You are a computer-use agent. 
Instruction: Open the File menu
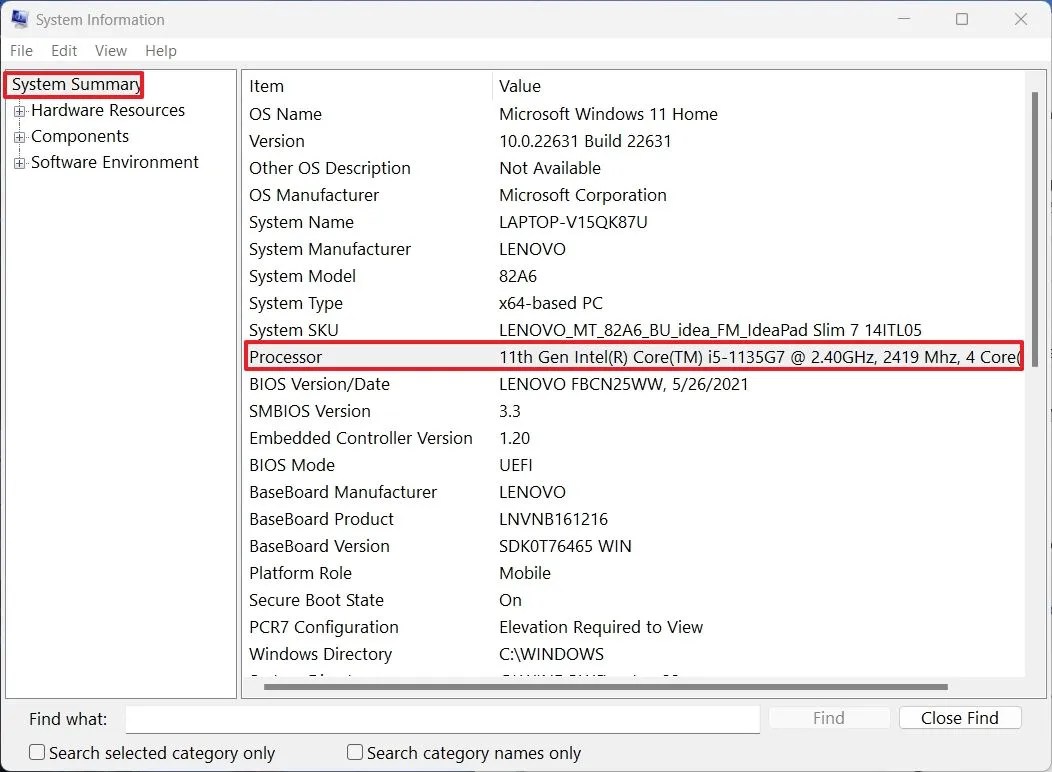coord(20,50)
